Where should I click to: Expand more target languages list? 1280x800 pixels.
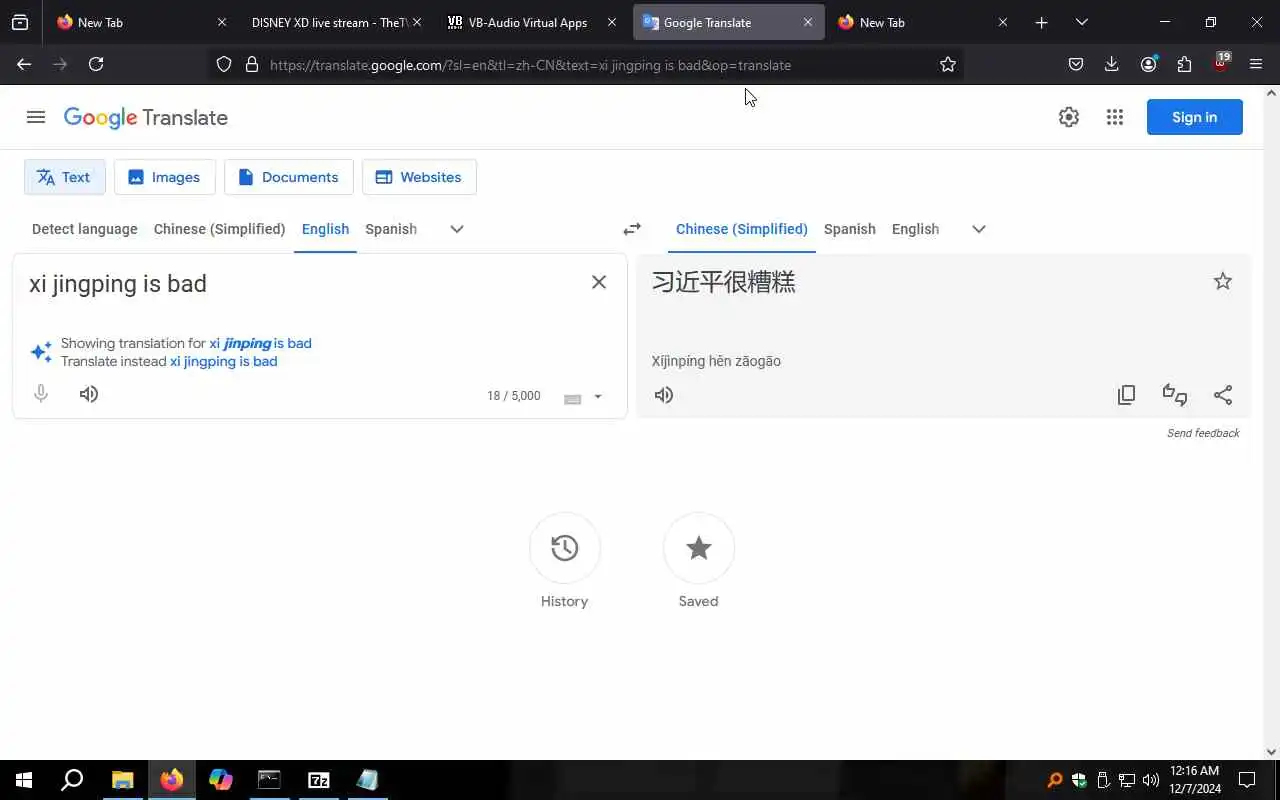[979, 229]
